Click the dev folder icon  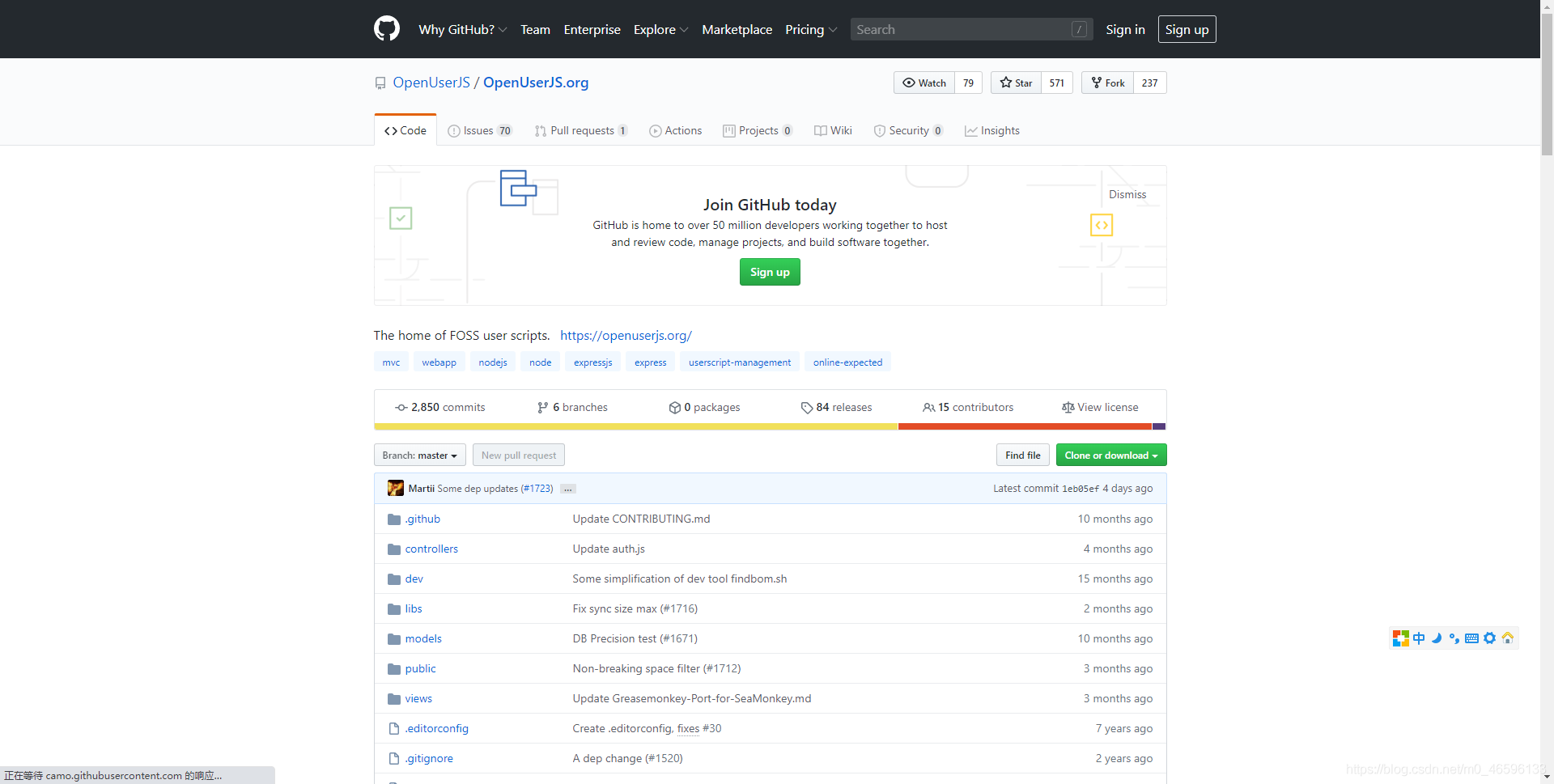click(394, 579)
